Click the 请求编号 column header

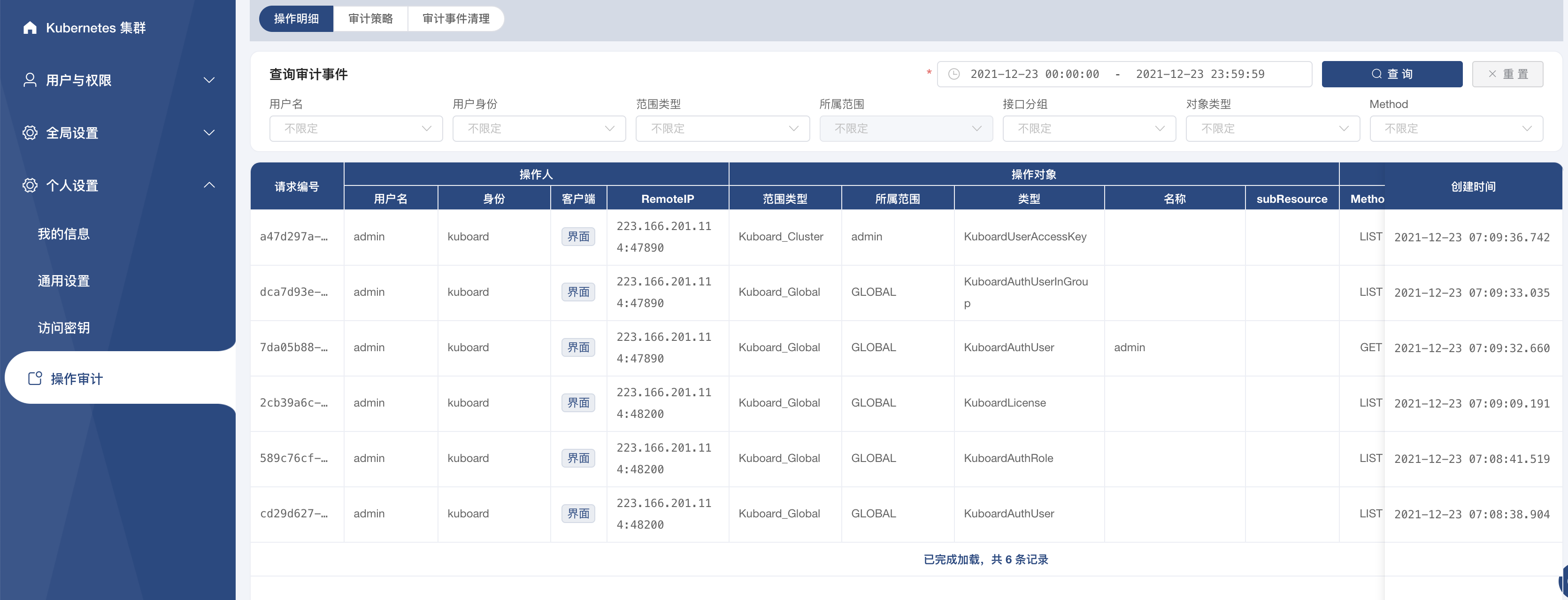pyautogui.click(x=297, y=187)
